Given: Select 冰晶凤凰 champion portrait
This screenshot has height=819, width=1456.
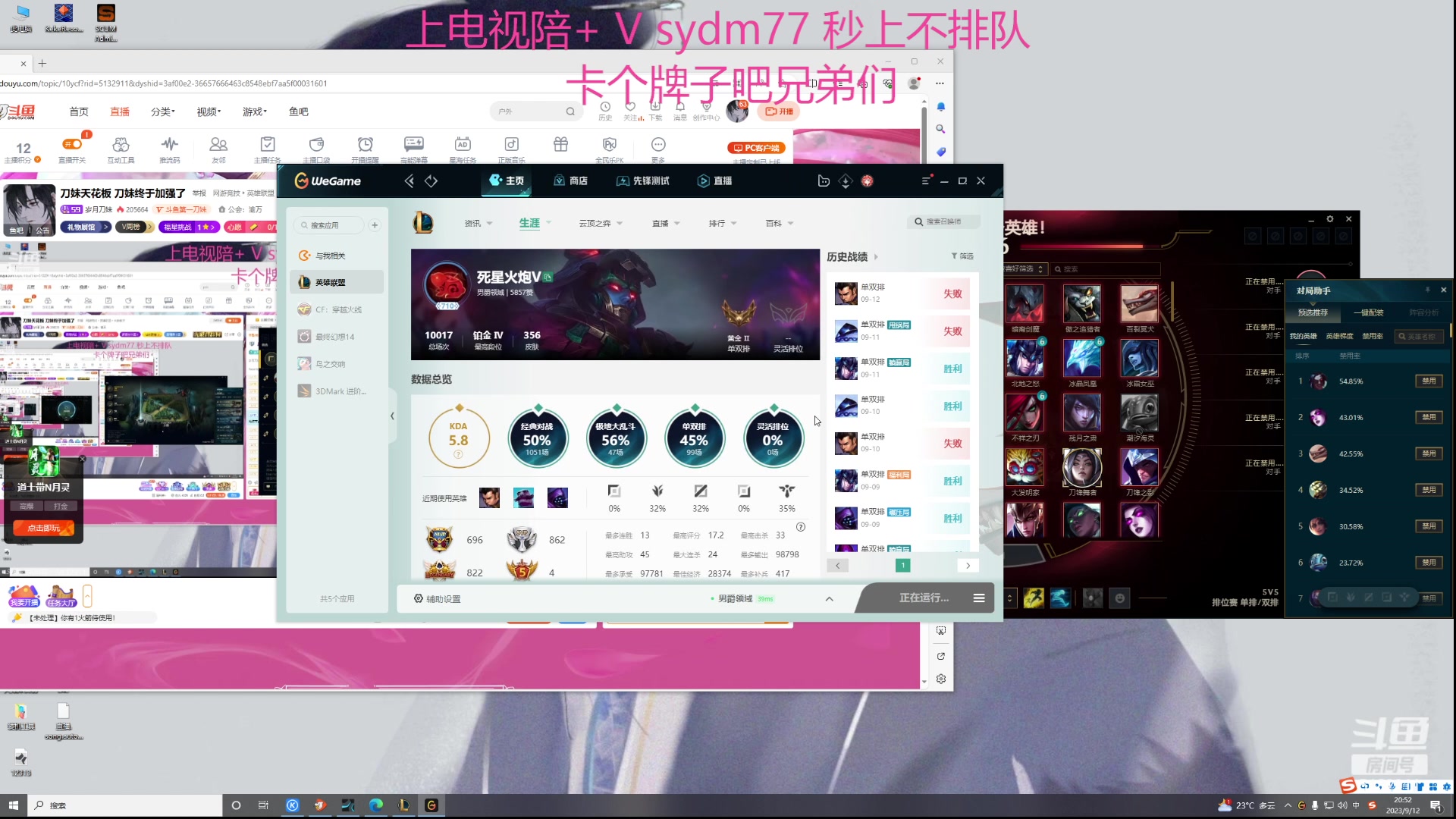Looking at the screenshot, I should (1082, 358).
